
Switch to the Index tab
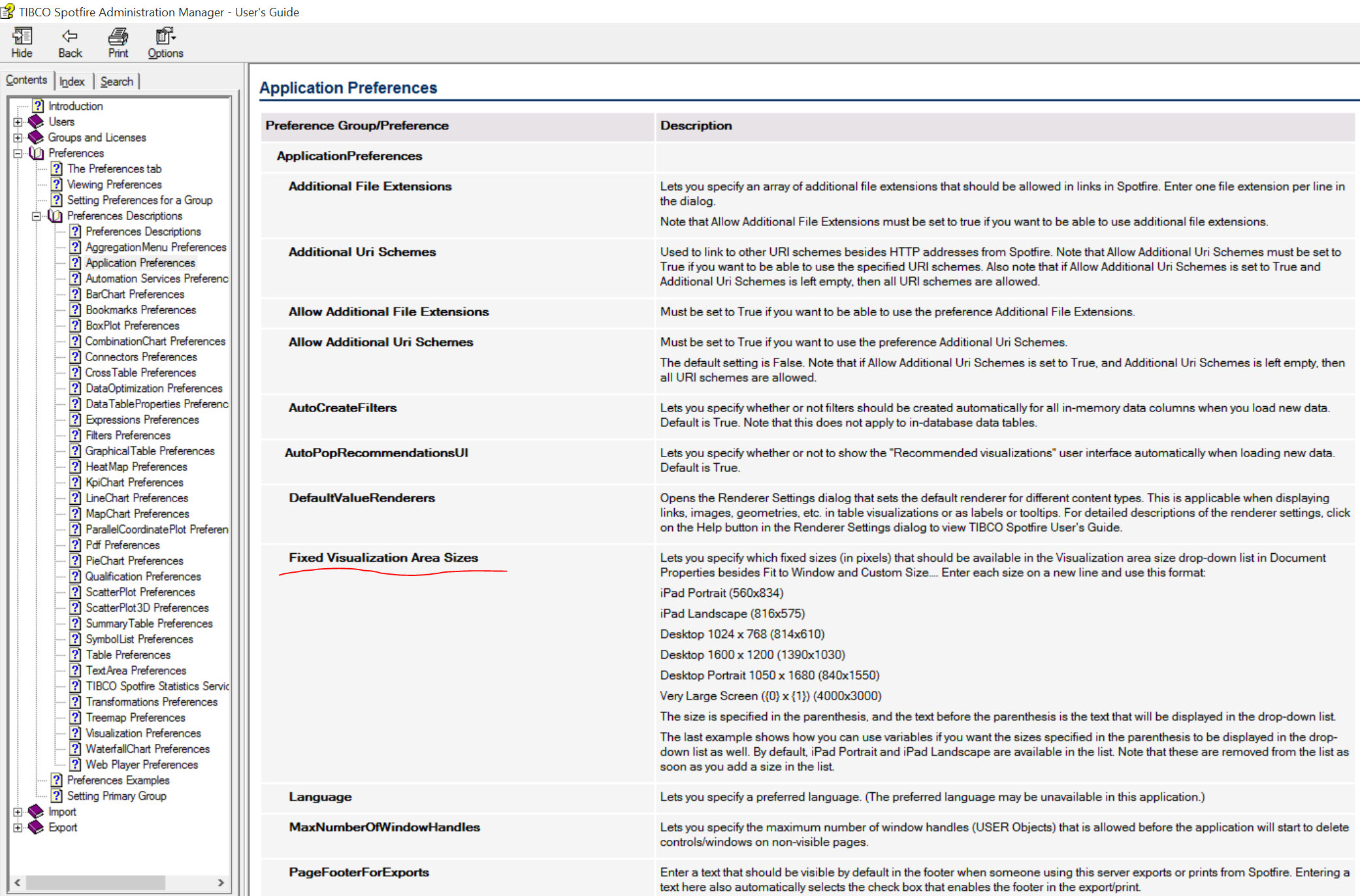(72, 82)
